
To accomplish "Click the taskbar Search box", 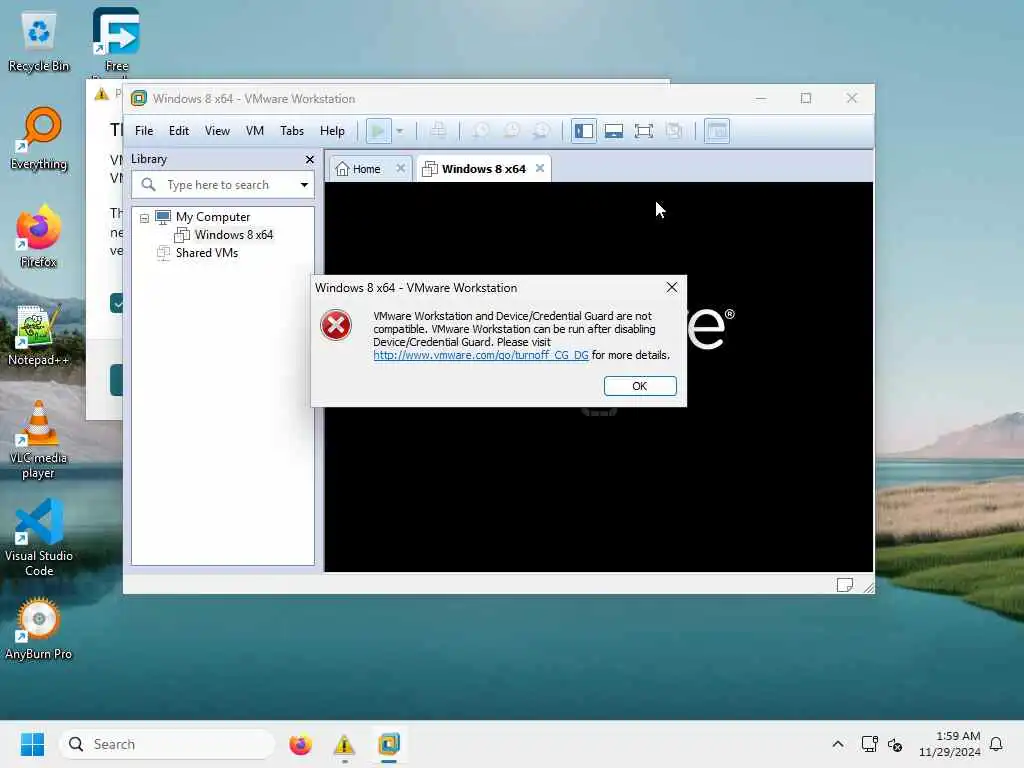I will (167, 744).
